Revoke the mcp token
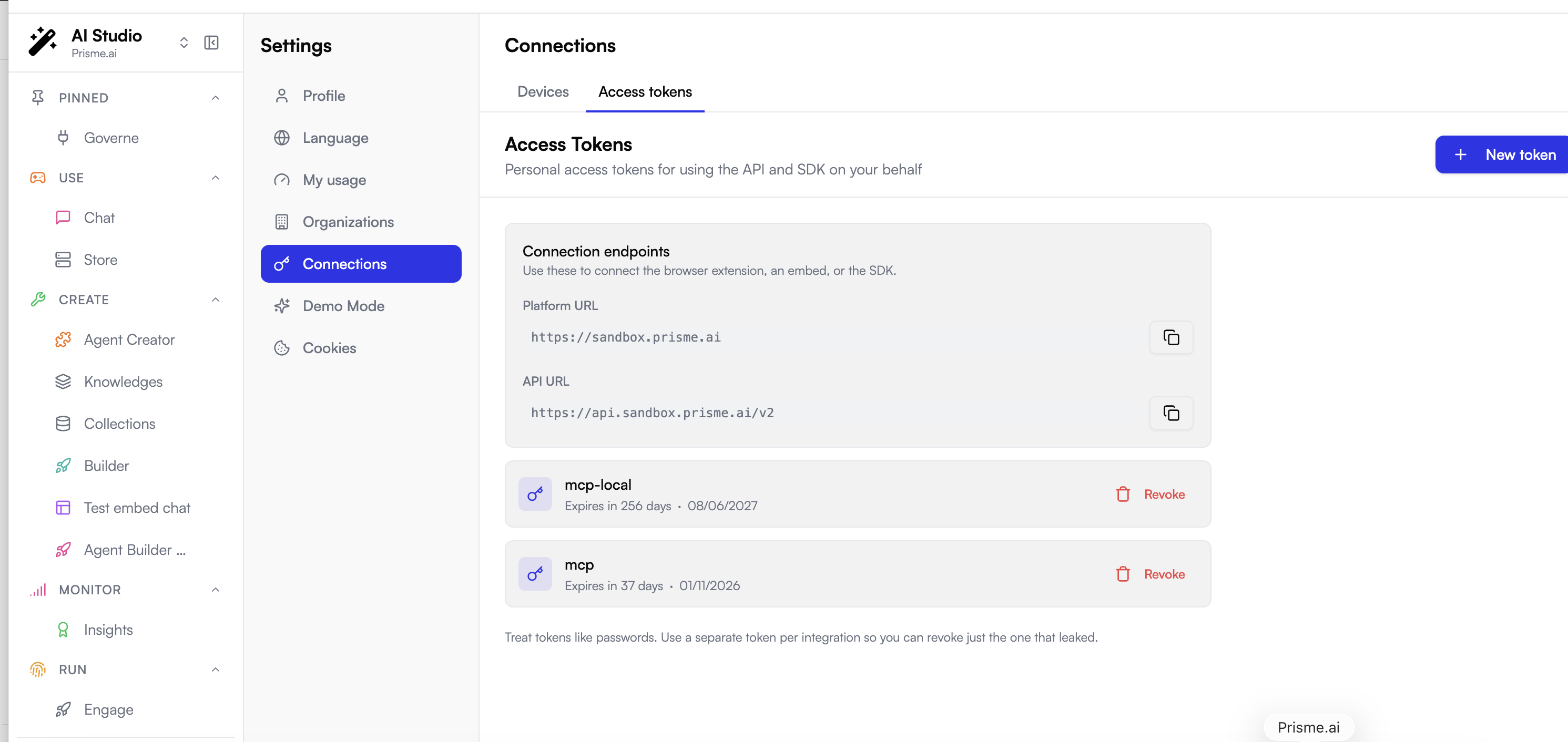The width and height of the screenshot is (1568, 742). click(1150, 574)
